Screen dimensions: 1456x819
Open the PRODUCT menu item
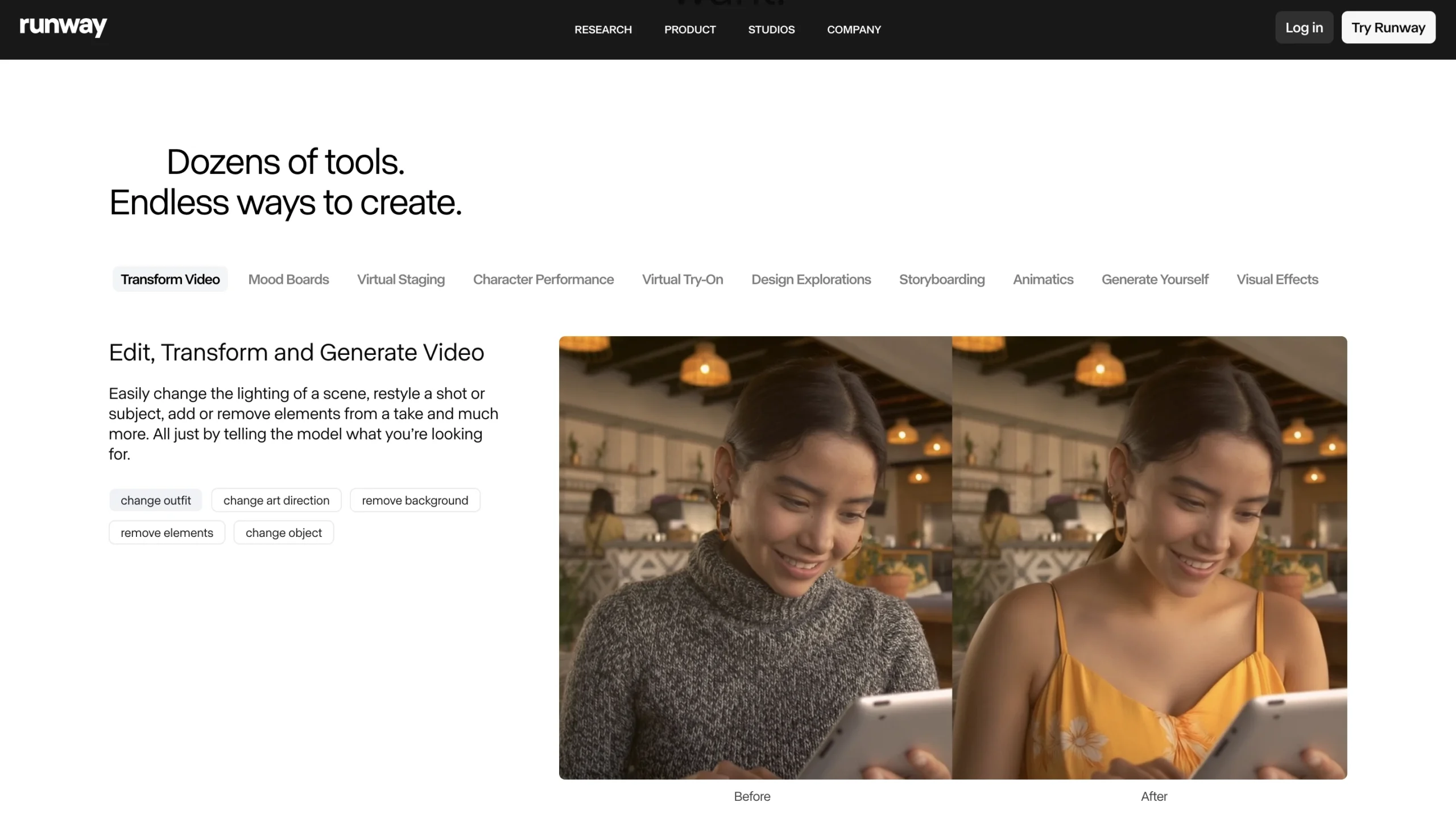click(x=690, y=30)
